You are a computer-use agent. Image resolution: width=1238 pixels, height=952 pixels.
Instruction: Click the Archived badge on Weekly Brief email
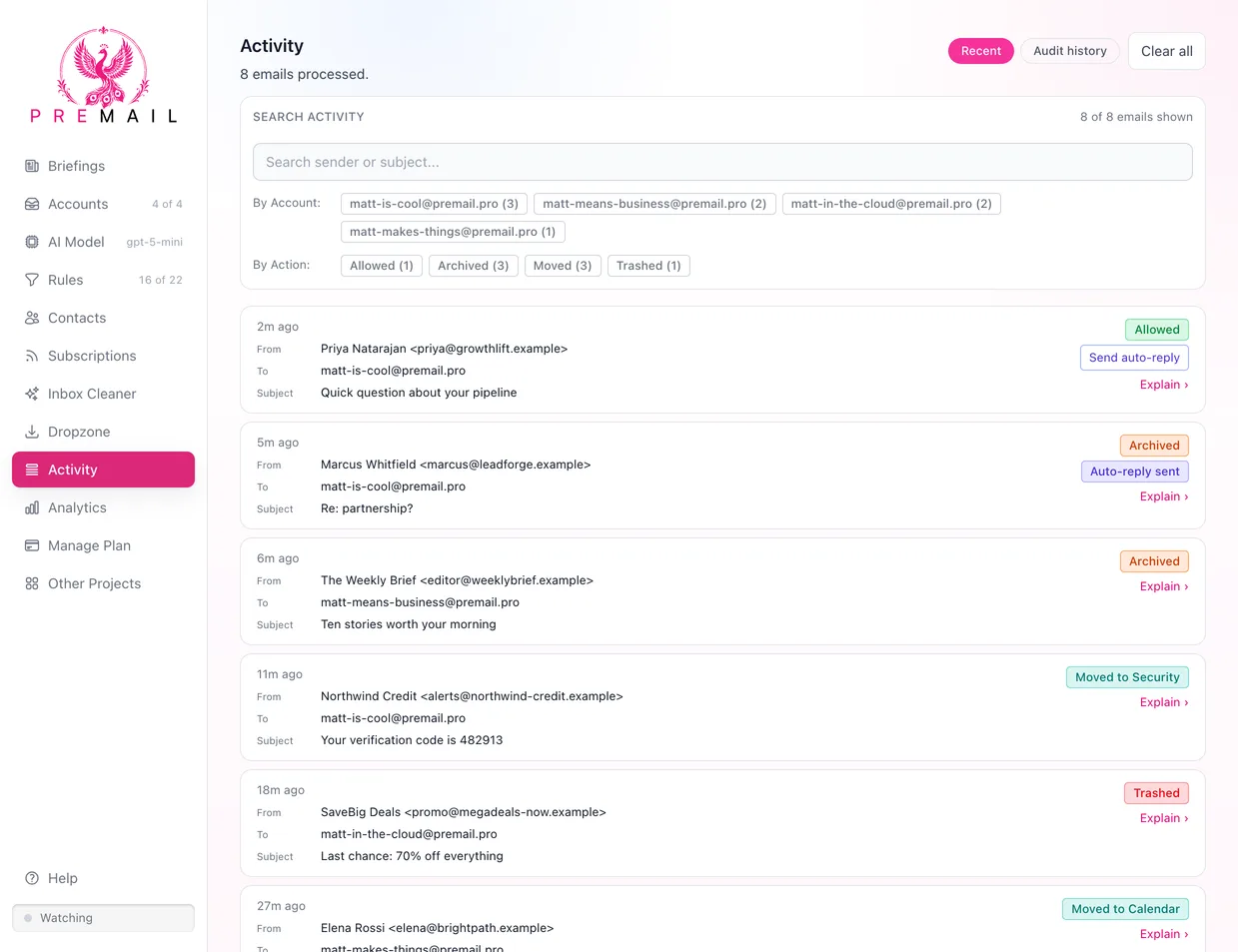click(1154, 561)
